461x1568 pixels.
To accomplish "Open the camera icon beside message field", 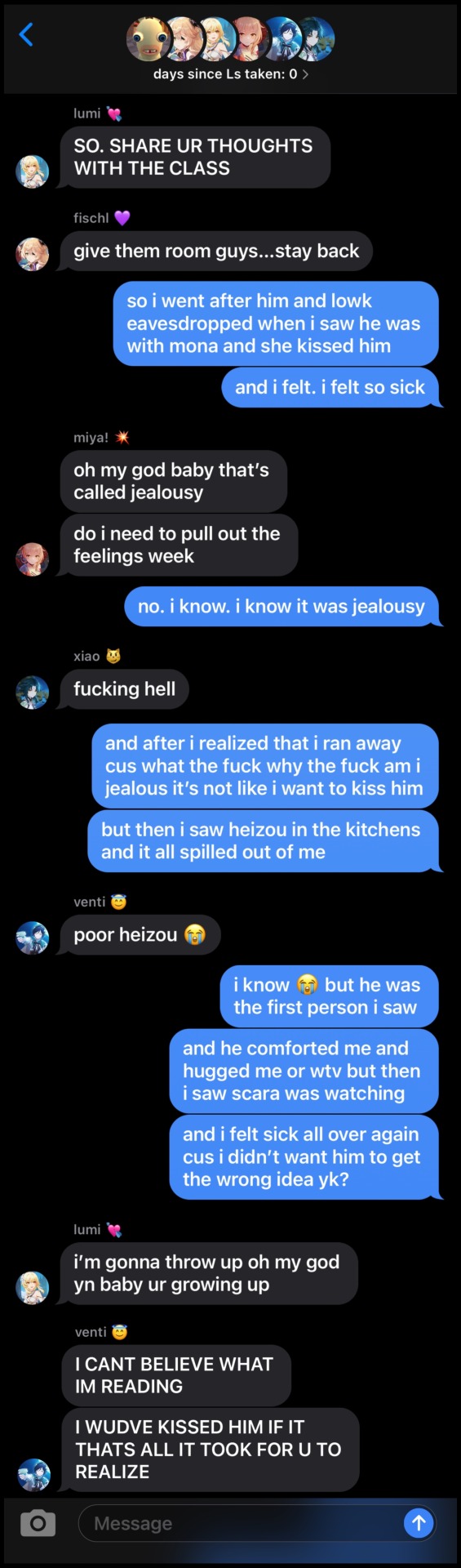I will coord(38,1523).
